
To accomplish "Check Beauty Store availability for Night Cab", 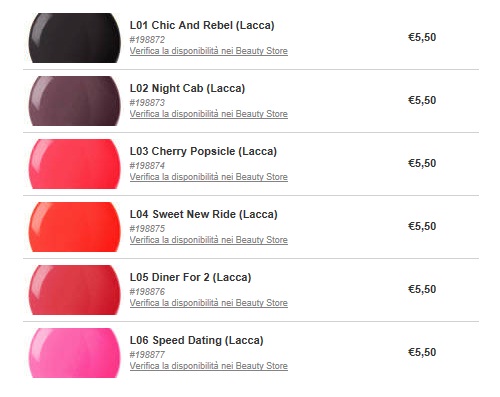I will (209, 114).
